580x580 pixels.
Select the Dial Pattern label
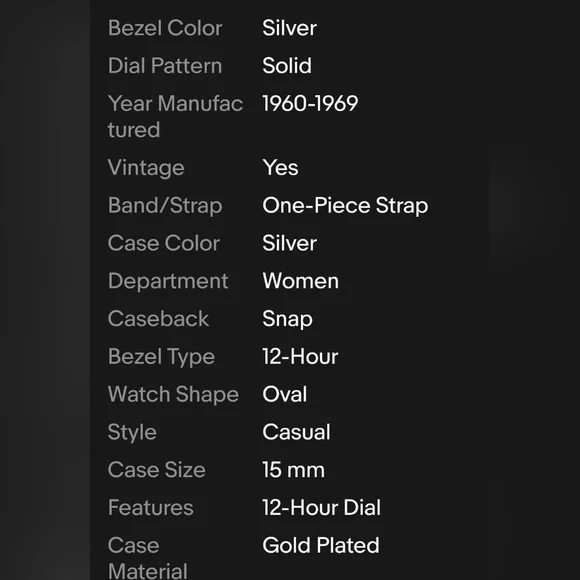(165, 66)
